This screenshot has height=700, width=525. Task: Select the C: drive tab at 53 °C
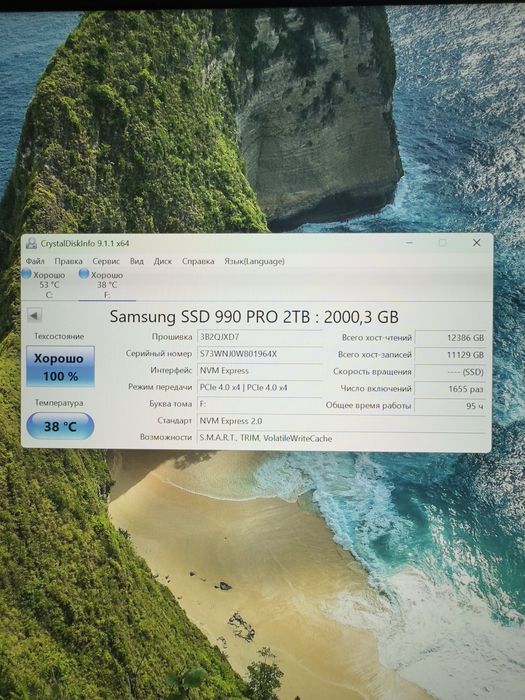[48, 285]
